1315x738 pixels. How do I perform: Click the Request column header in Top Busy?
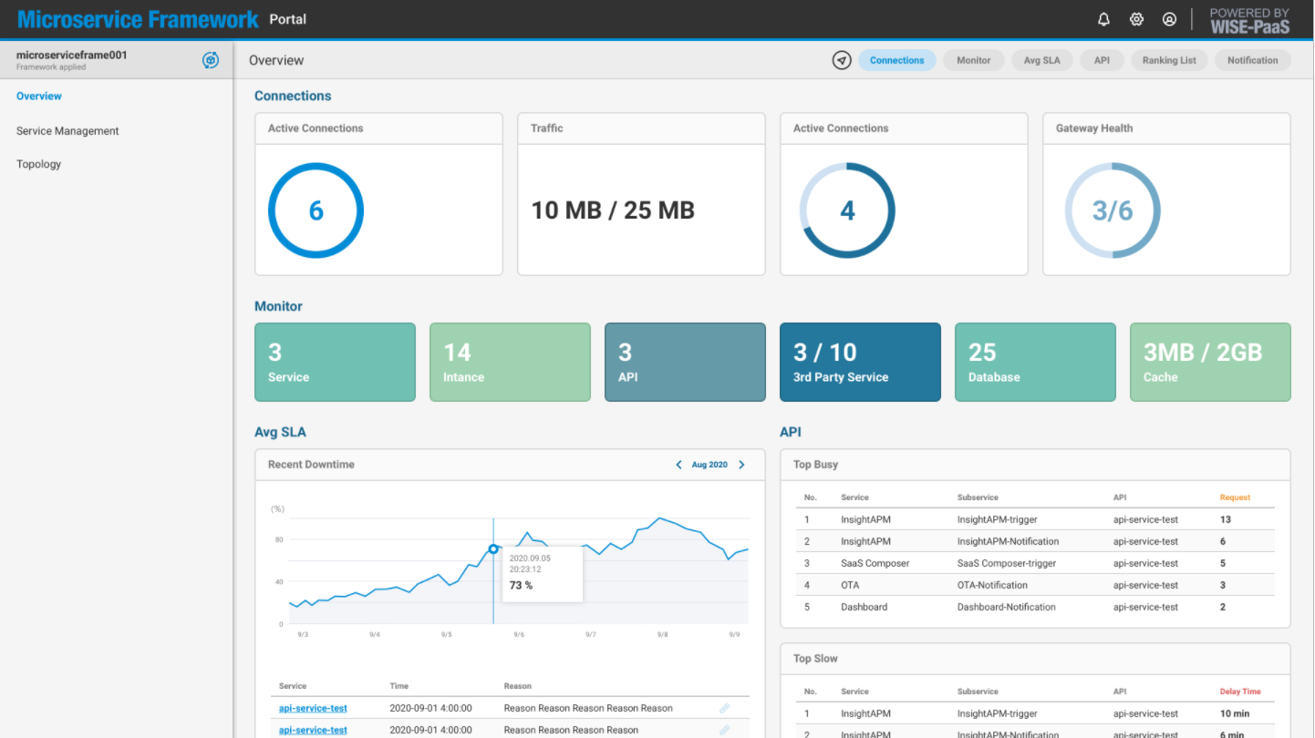[x=1235, y=497]
